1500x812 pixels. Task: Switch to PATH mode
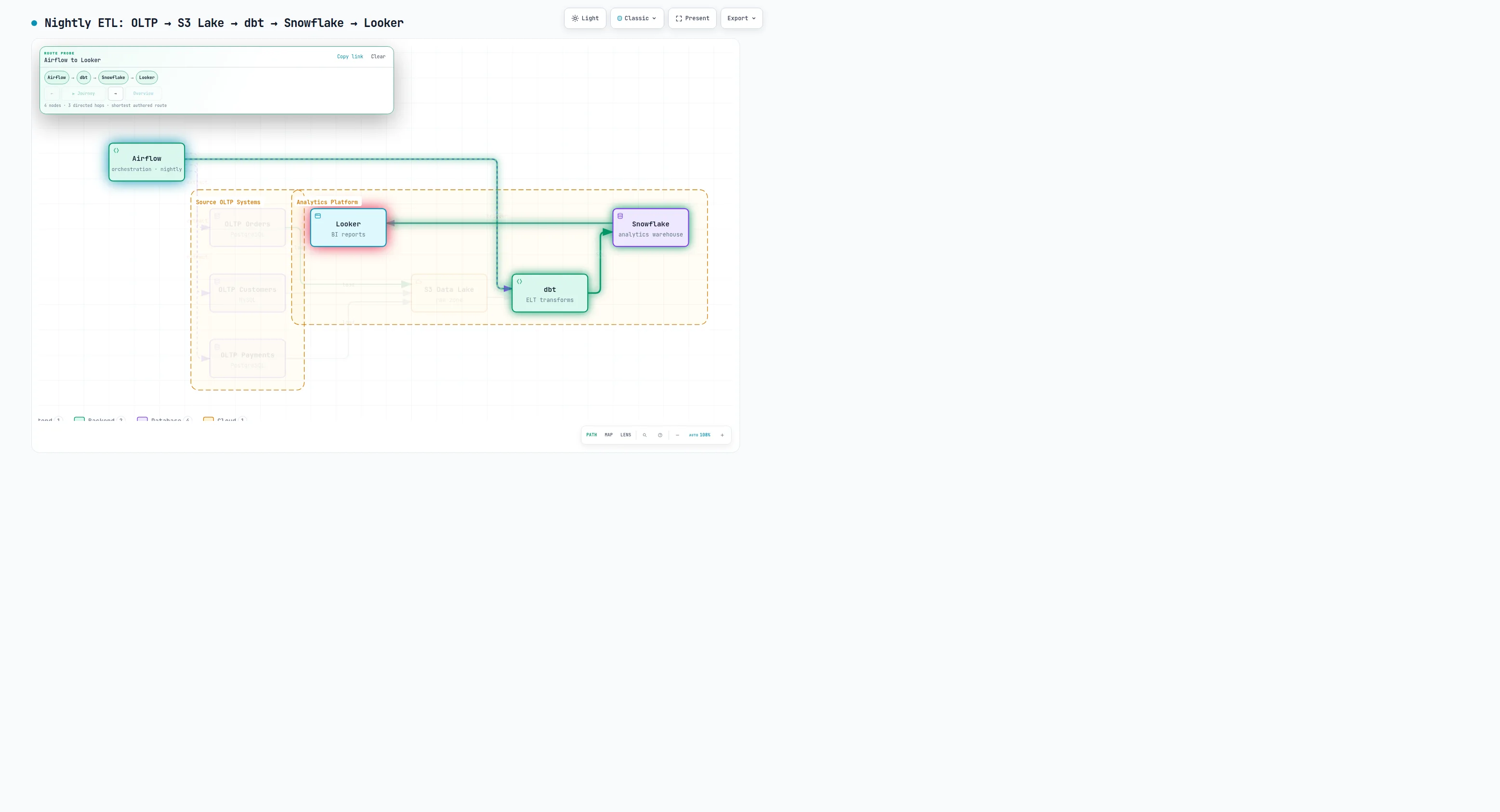coord(591,435)
